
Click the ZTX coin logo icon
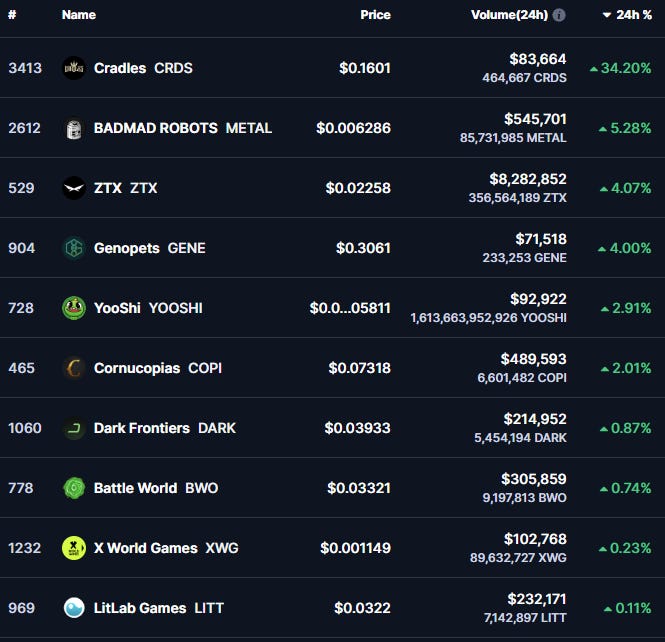click(x=74, y=188)
